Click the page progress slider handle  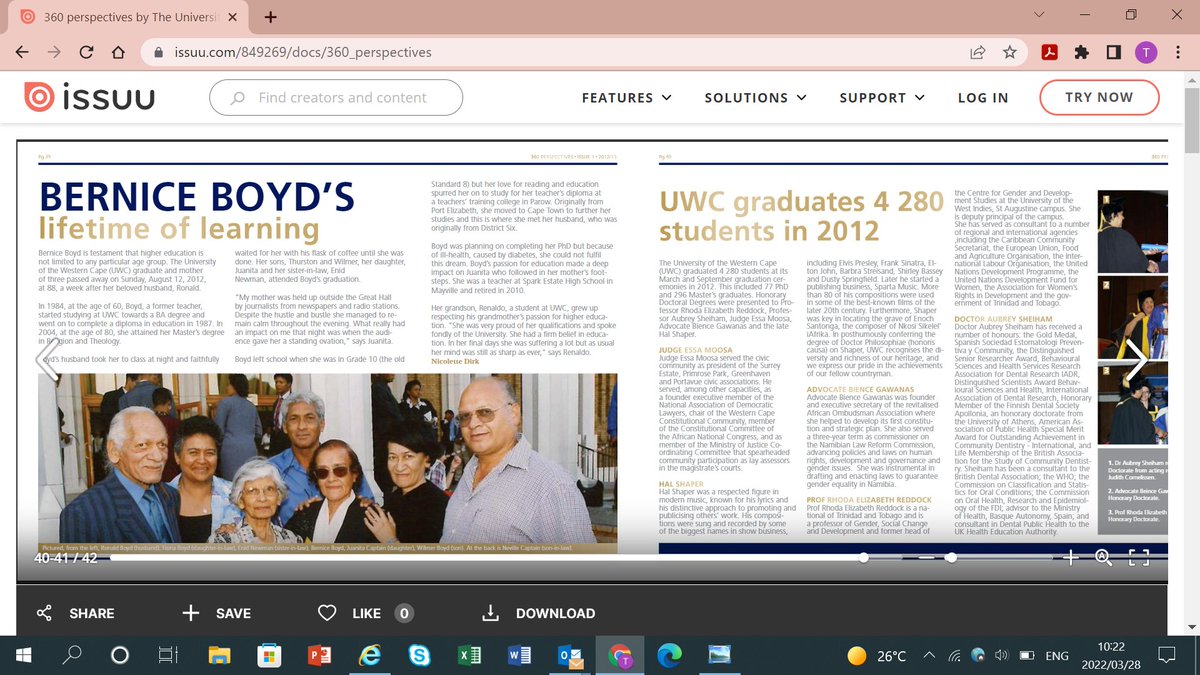click(x=863, y=557)
